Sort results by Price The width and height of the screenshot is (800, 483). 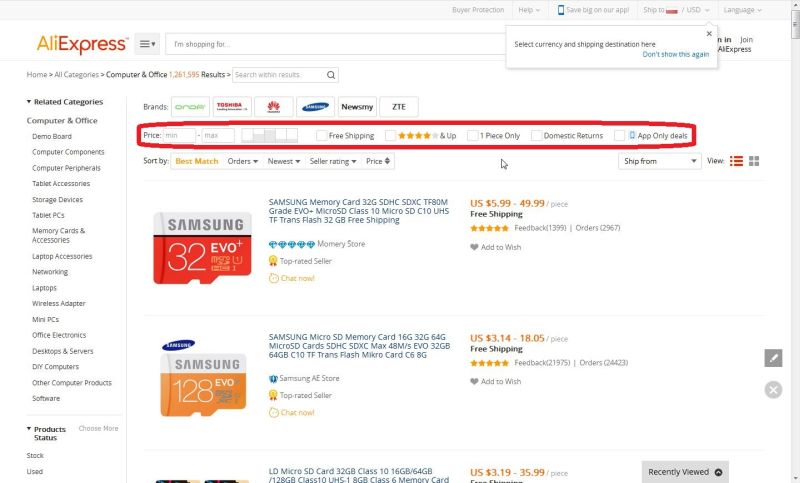pyautogui.click(x=378, y=161)
